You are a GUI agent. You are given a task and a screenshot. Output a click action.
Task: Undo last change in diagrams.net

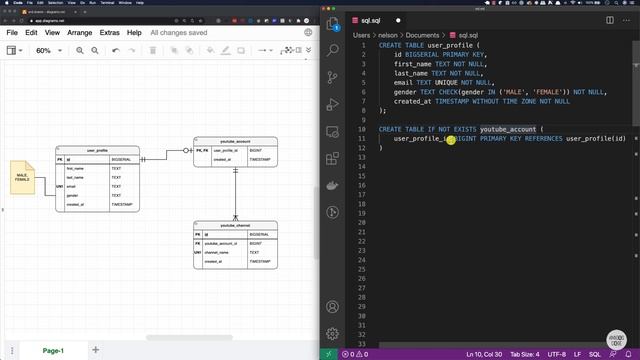(x=116, y=51)
